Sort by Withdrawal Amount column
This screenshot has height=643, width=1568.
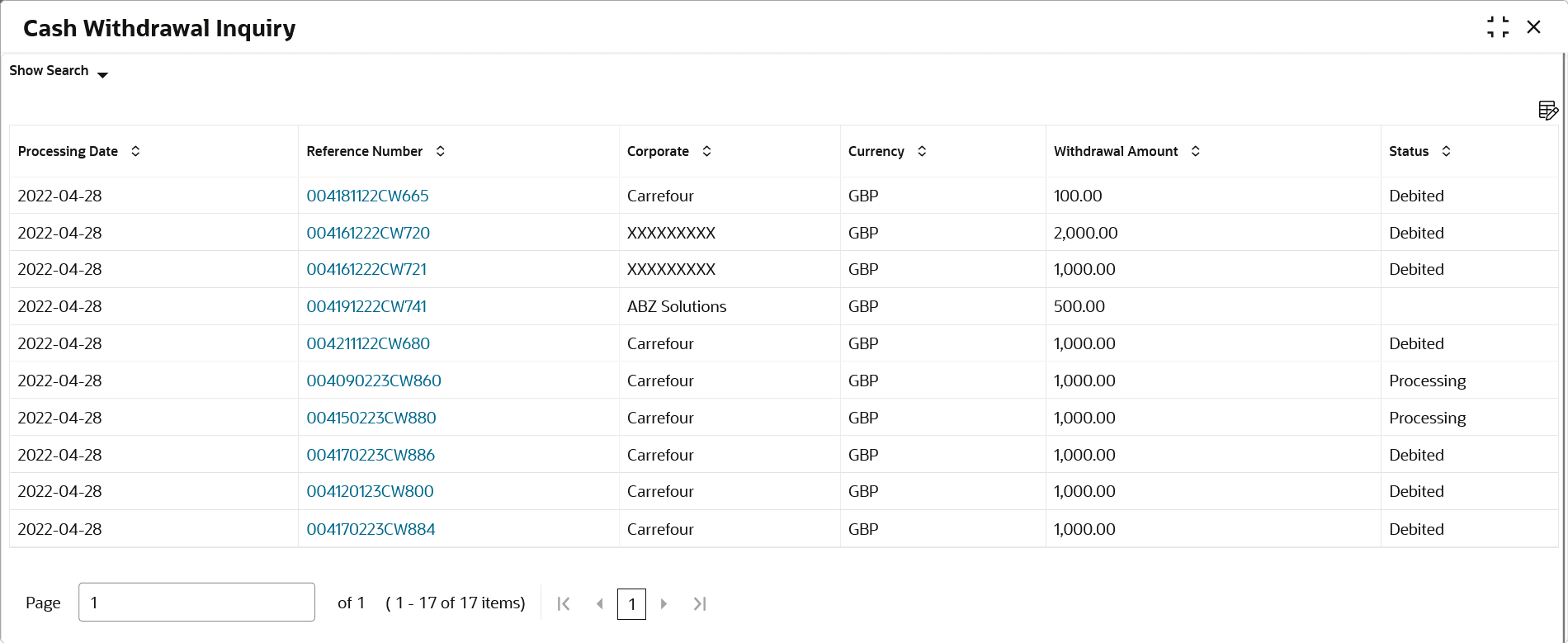pyautogui.click(x=1195, y=151)
